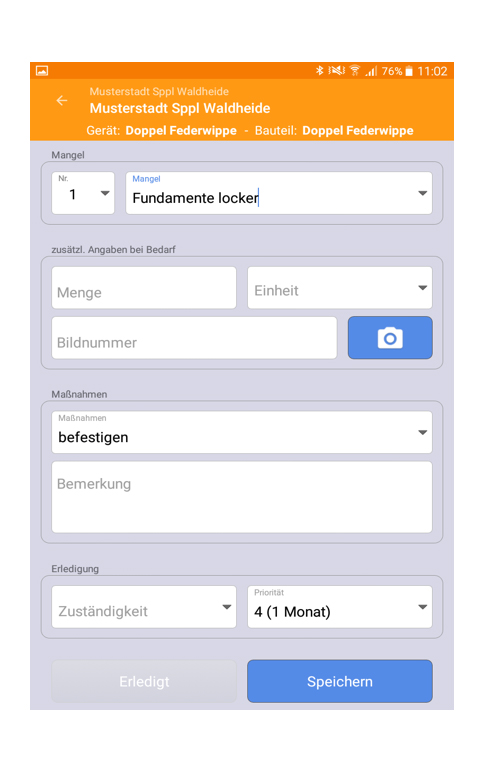484x773 pixels.
Task: Focus the Bildnummer input field
Action: 194,338
